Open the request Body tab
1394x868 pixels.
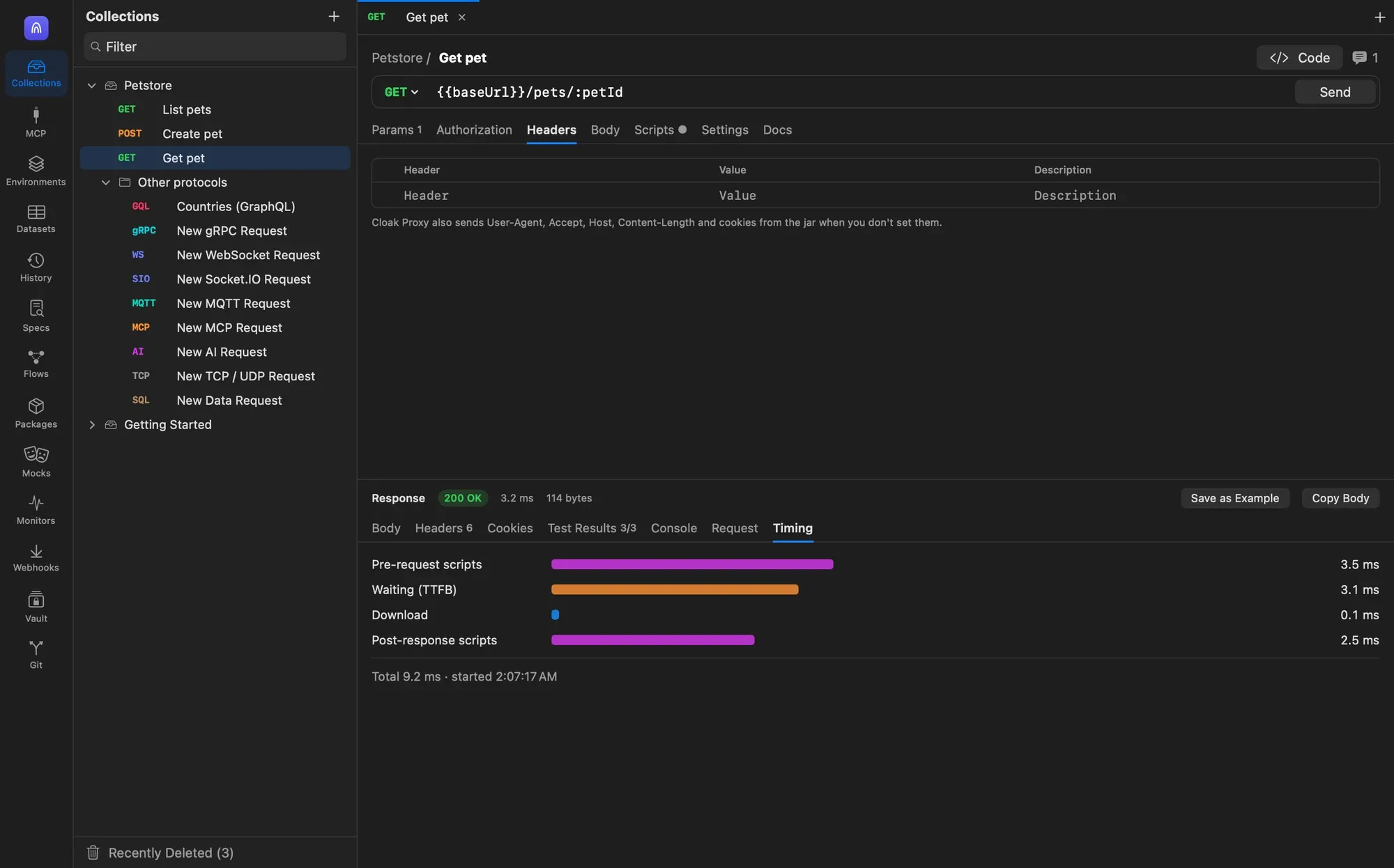point(605,130)
